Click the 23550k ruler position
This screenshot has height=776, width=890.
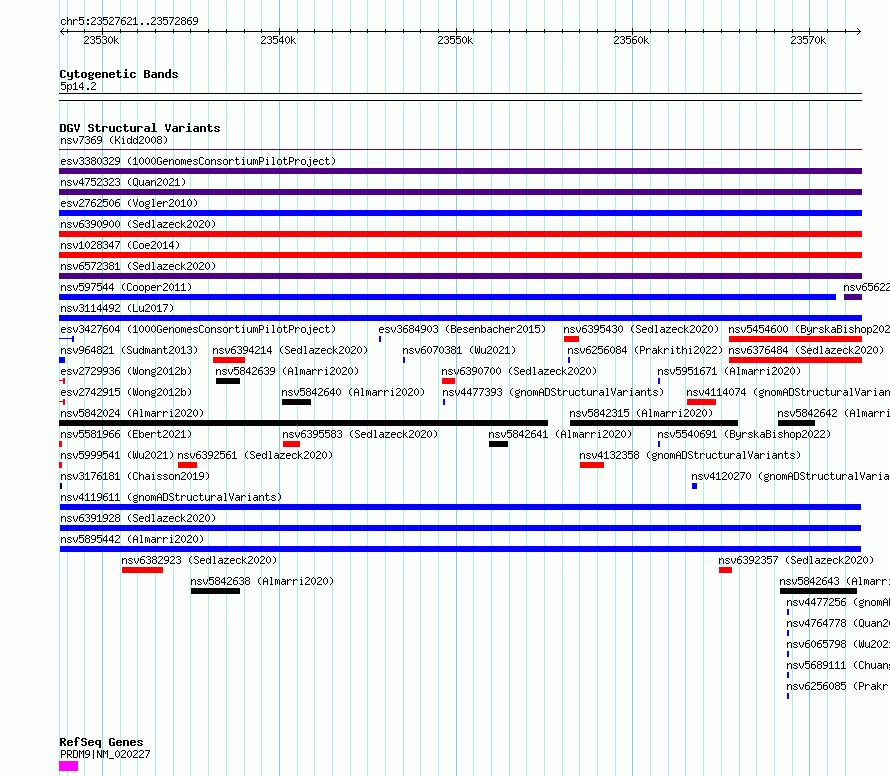point(455,40)
